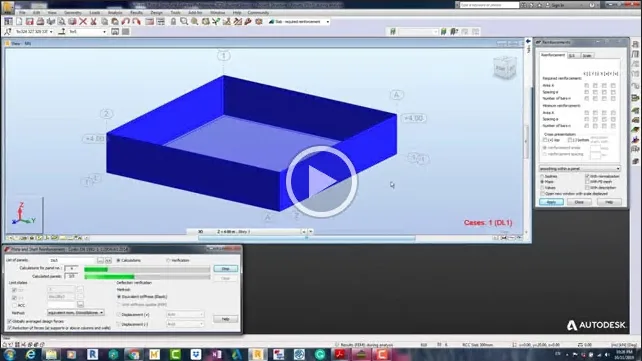Open the Displacement (-) Auto dropdown
The height and width of the screenshot is (361, 642).
coord(185,324)
